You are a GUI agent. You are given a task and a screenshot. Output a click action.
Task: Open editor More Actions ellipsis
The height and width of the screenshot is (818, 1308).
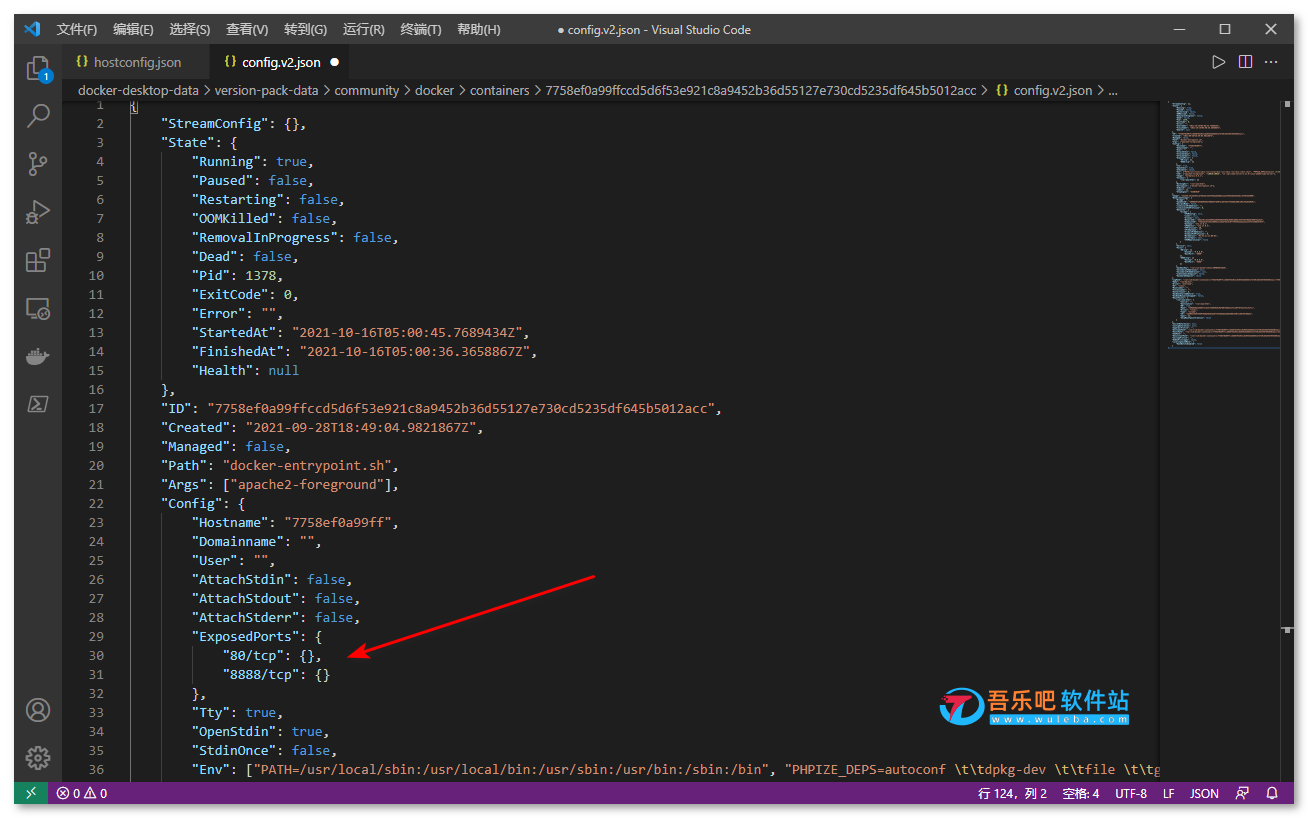pos(1272,62)
